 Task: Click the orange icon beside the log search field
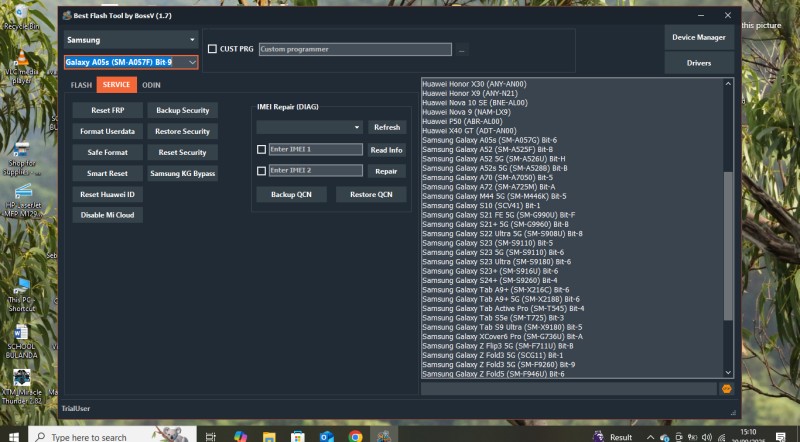727,389
